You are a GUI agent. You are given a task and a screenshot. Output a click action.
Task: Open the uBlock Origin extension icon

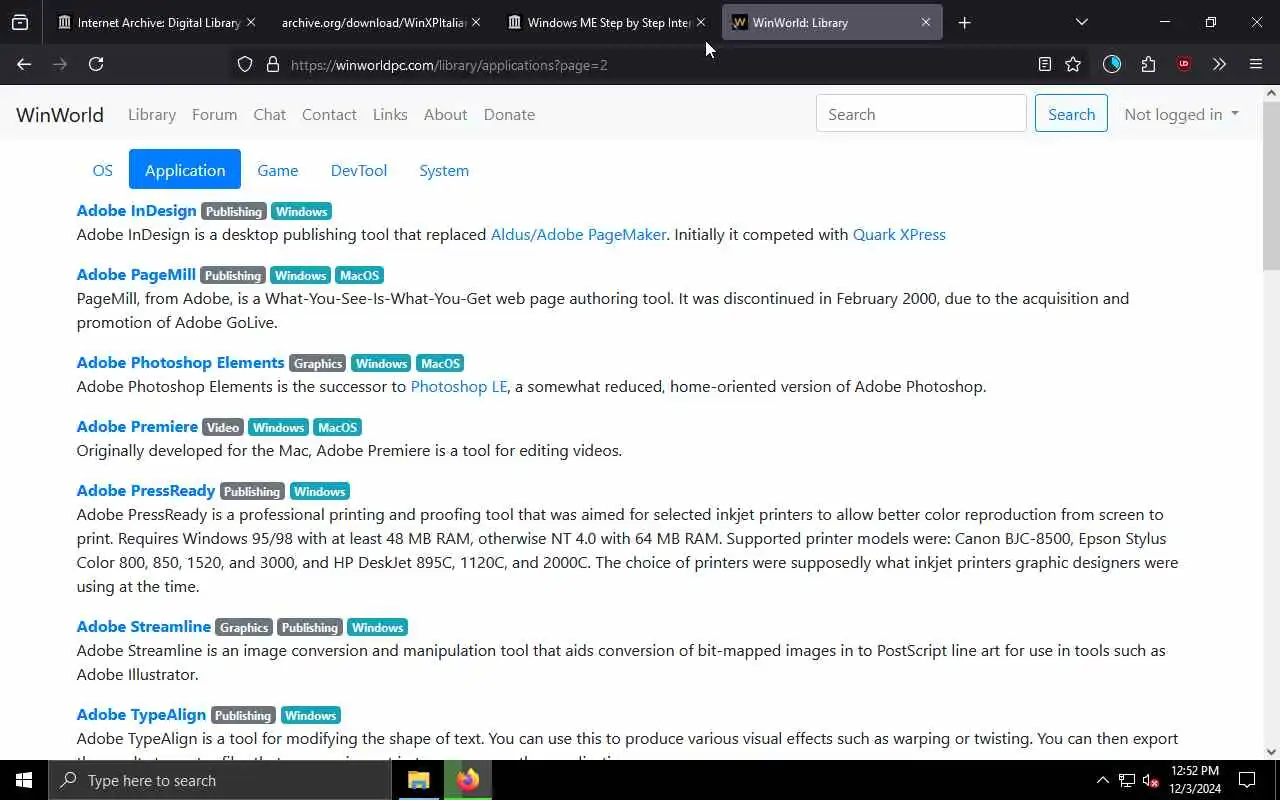pyautogui.click(x=1184, y=64)
